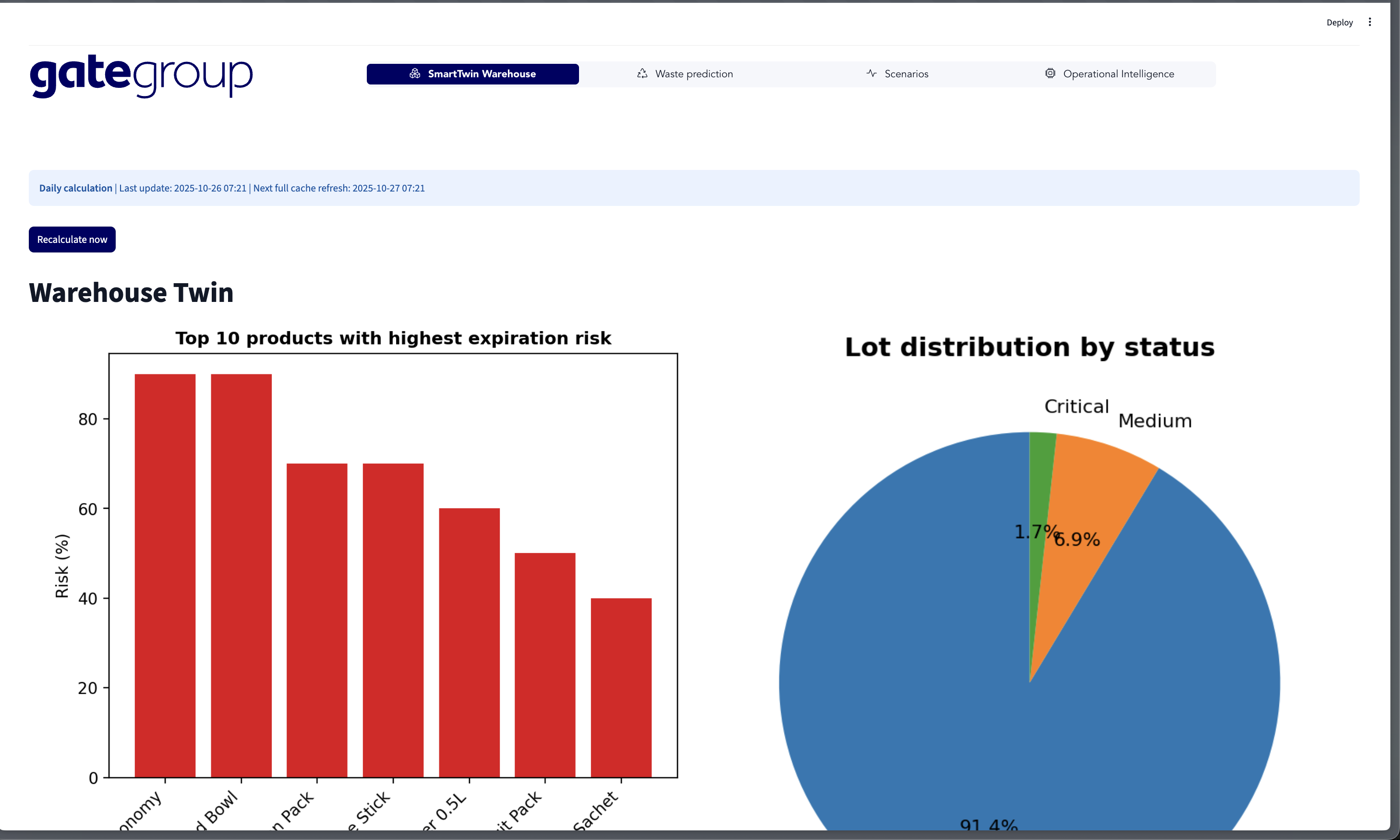
Task: Open the three-dot menu next to Deploy
Action: click(1369, 22)
